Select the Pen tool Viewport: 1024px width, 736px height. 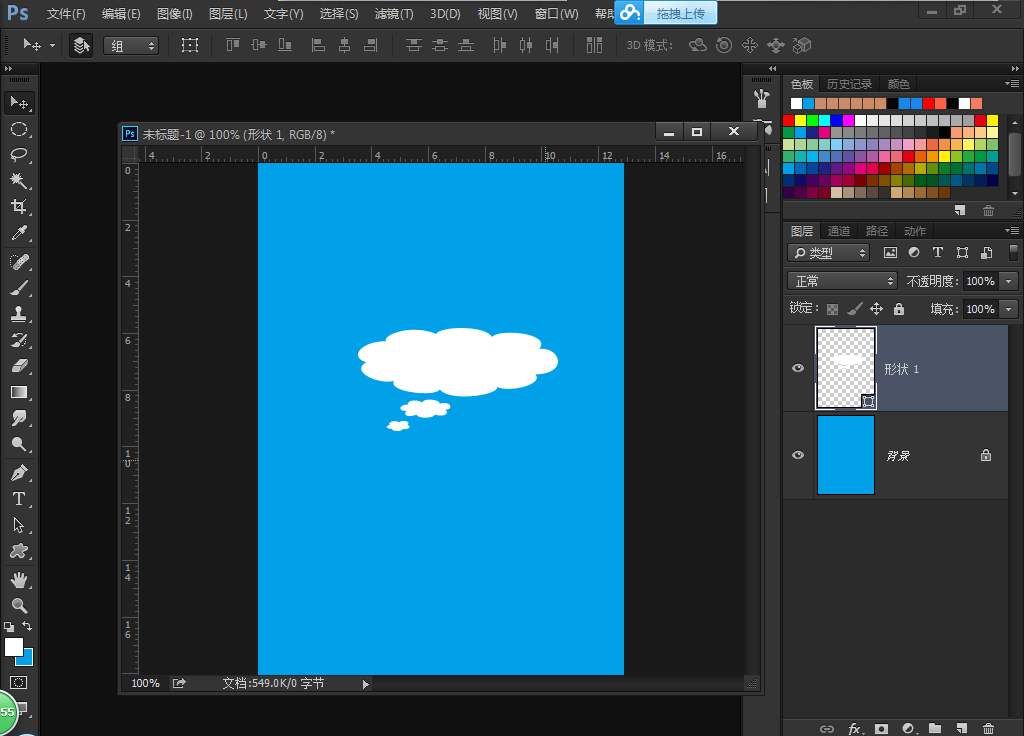coord(18,472)
